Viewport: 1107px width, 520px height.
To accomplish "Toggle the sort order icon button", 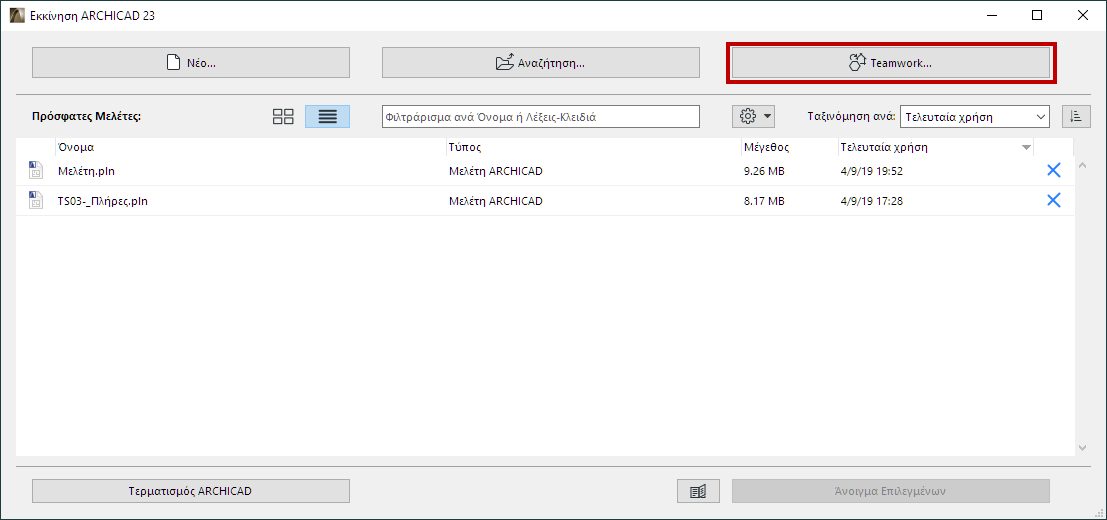I will point(1076,116).
